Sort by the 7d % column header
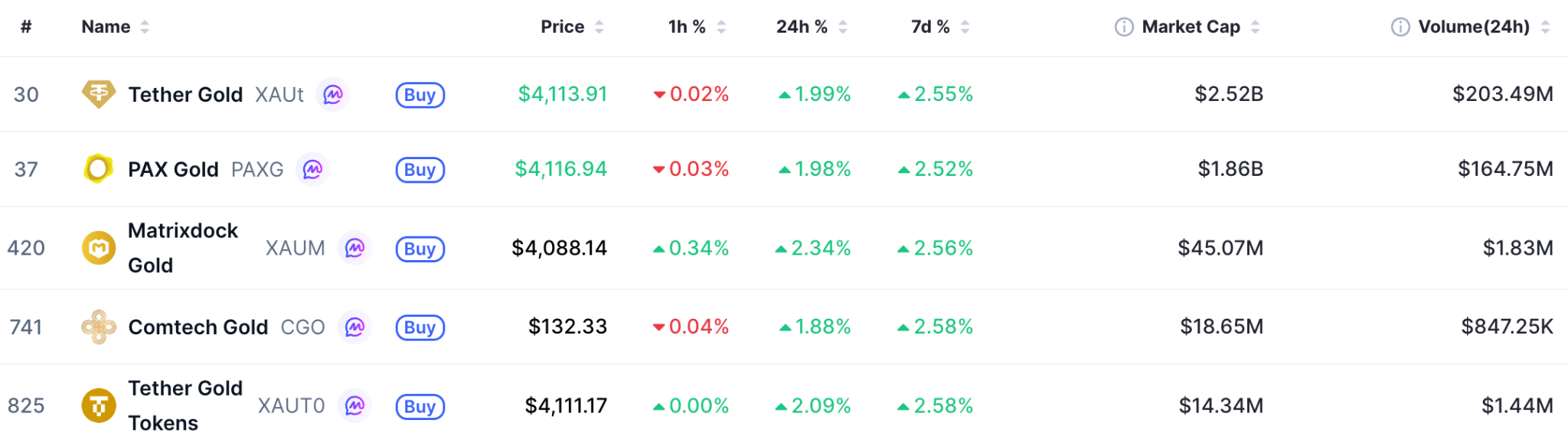The image size is (1568, 446). coord(939,27)
